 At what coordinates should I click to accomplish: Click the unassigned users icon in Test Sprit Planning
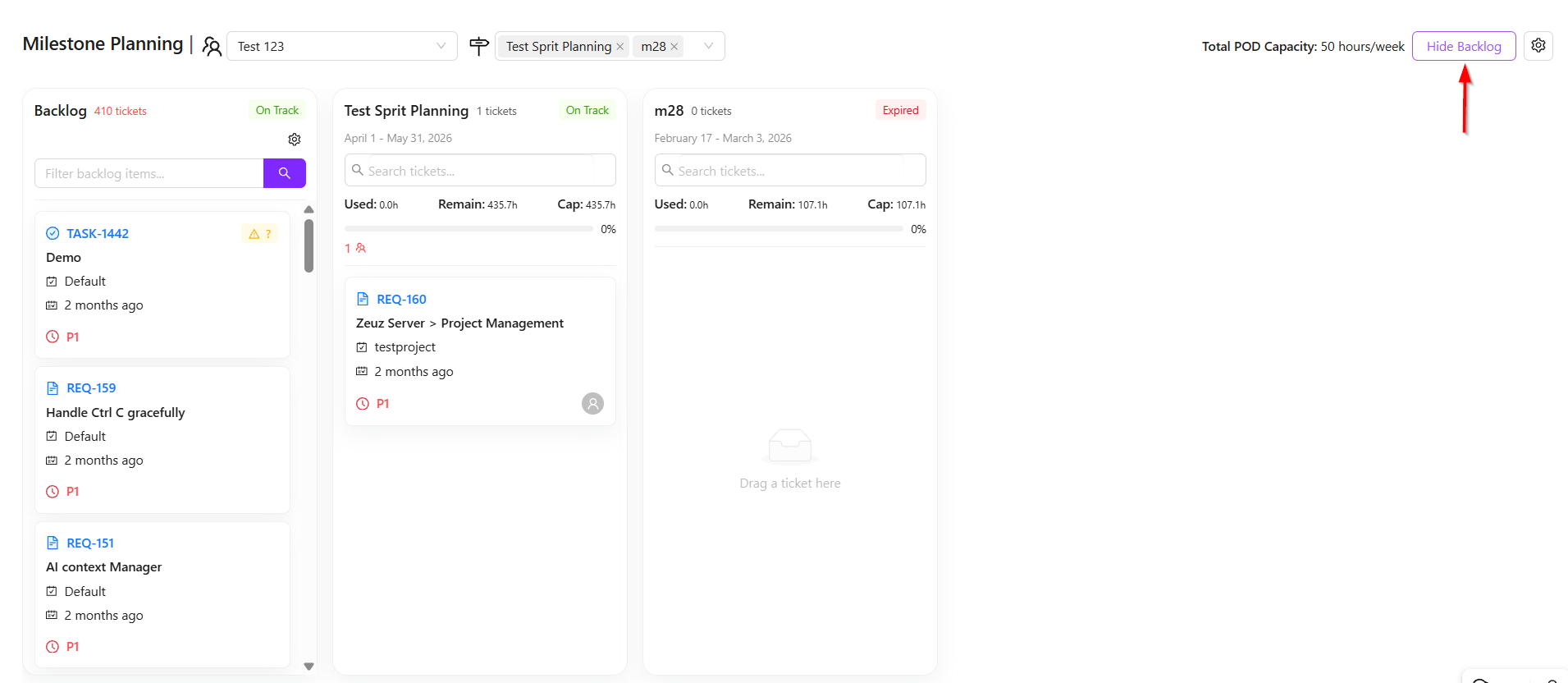point(360,248)
